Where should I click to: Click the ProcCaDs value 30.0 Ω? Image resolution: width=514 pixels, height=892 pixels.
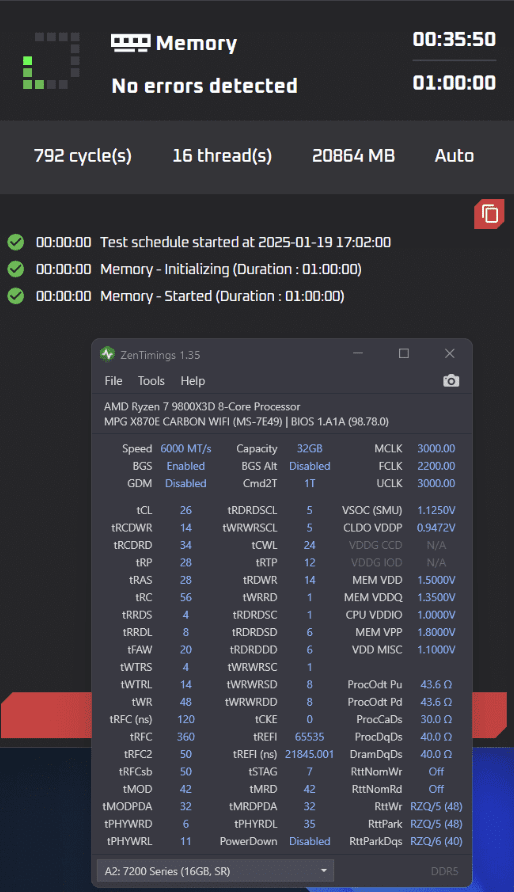point(436,720)
